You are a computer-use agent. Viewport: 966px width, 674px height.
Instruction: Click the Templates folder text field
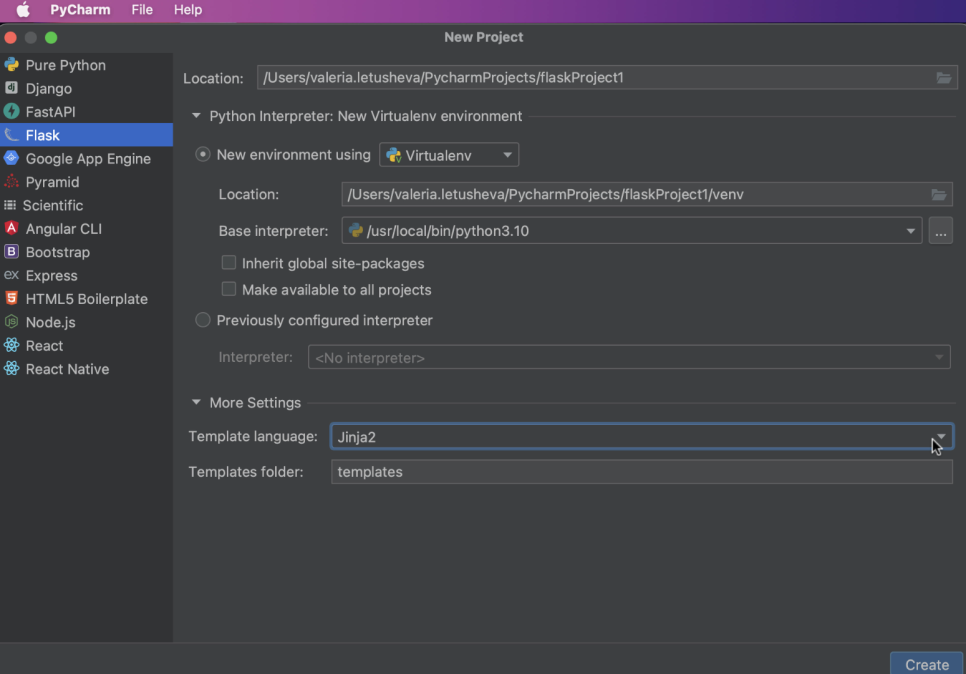(x=641, y=472)
